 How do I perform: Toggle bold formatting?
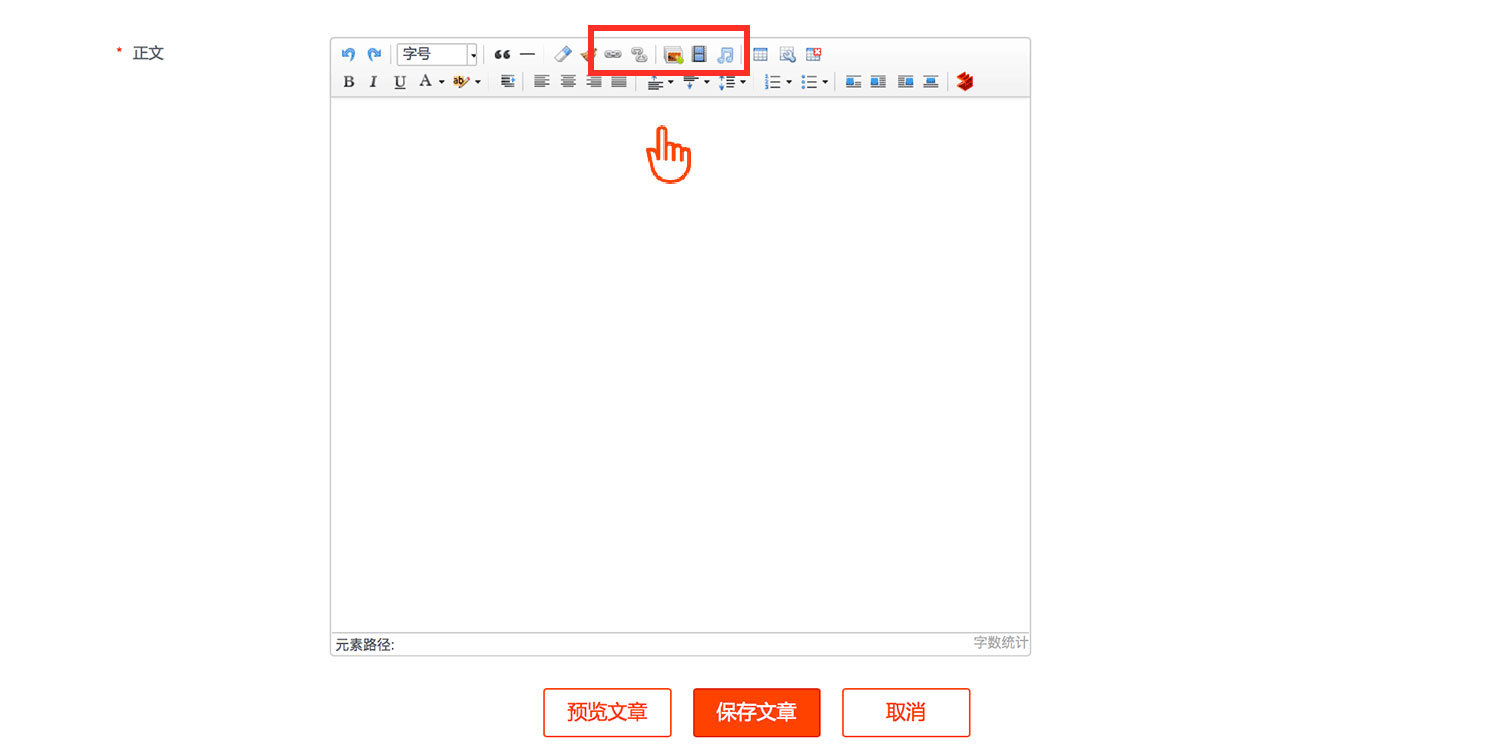(348, 82)
